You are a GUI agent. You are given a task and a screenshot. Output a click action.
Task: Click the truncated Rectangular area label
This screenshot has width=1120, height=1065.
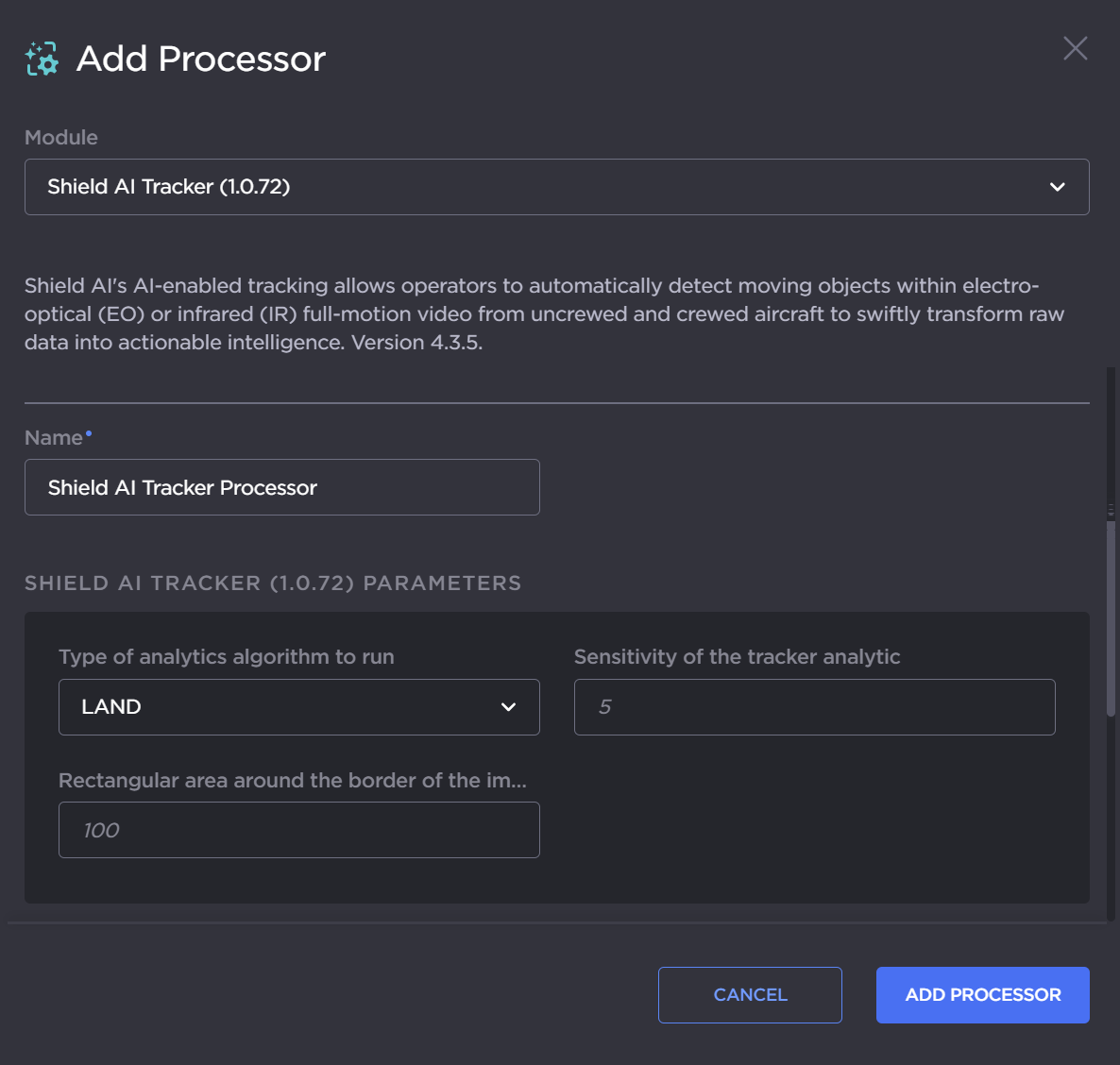click(293, 781)
